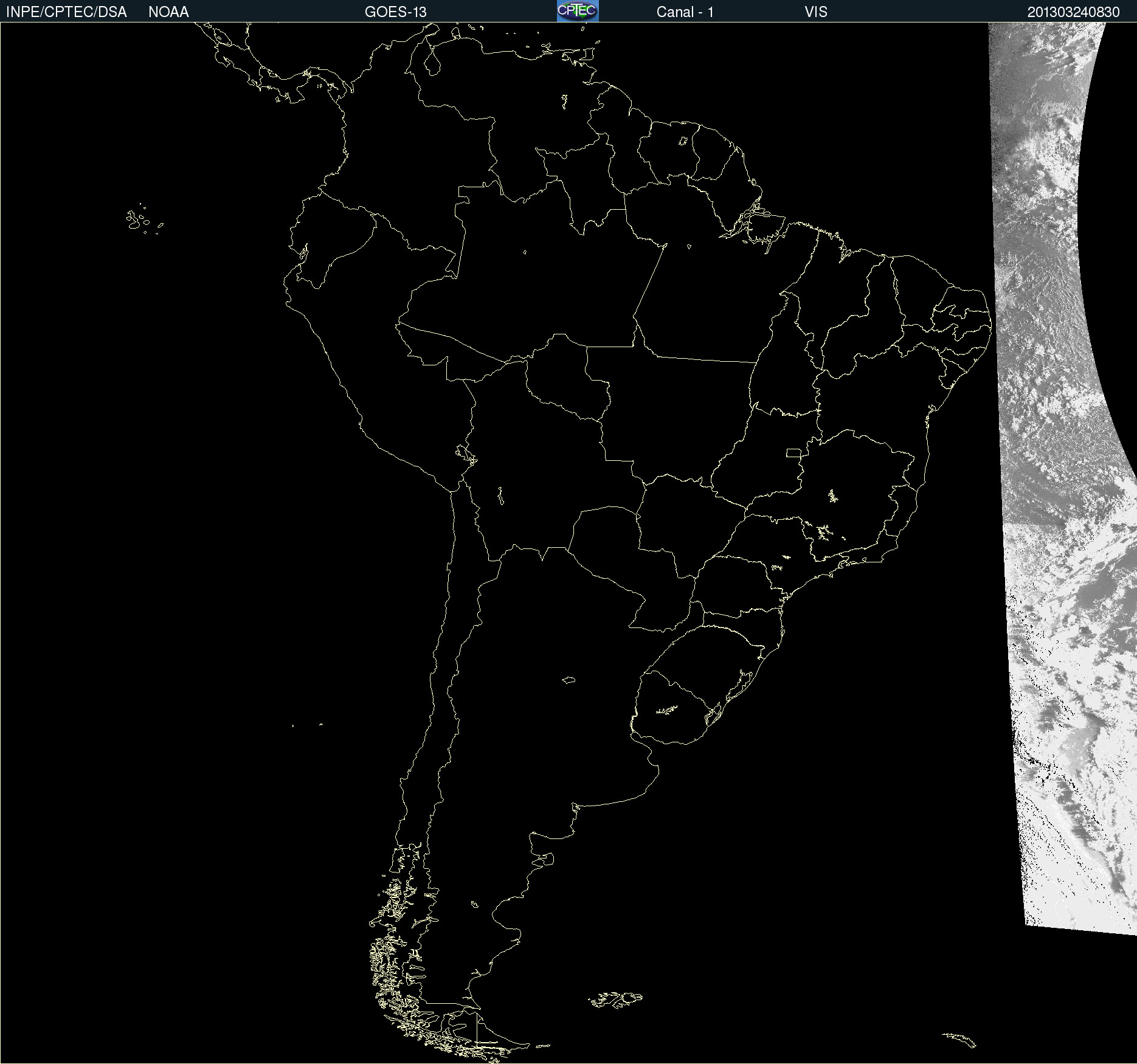Image resolution: width=1137 pixels, height=1064 pixels.
Task: Click the GOES-13 satellite label
Action: (x=395, y=12)
